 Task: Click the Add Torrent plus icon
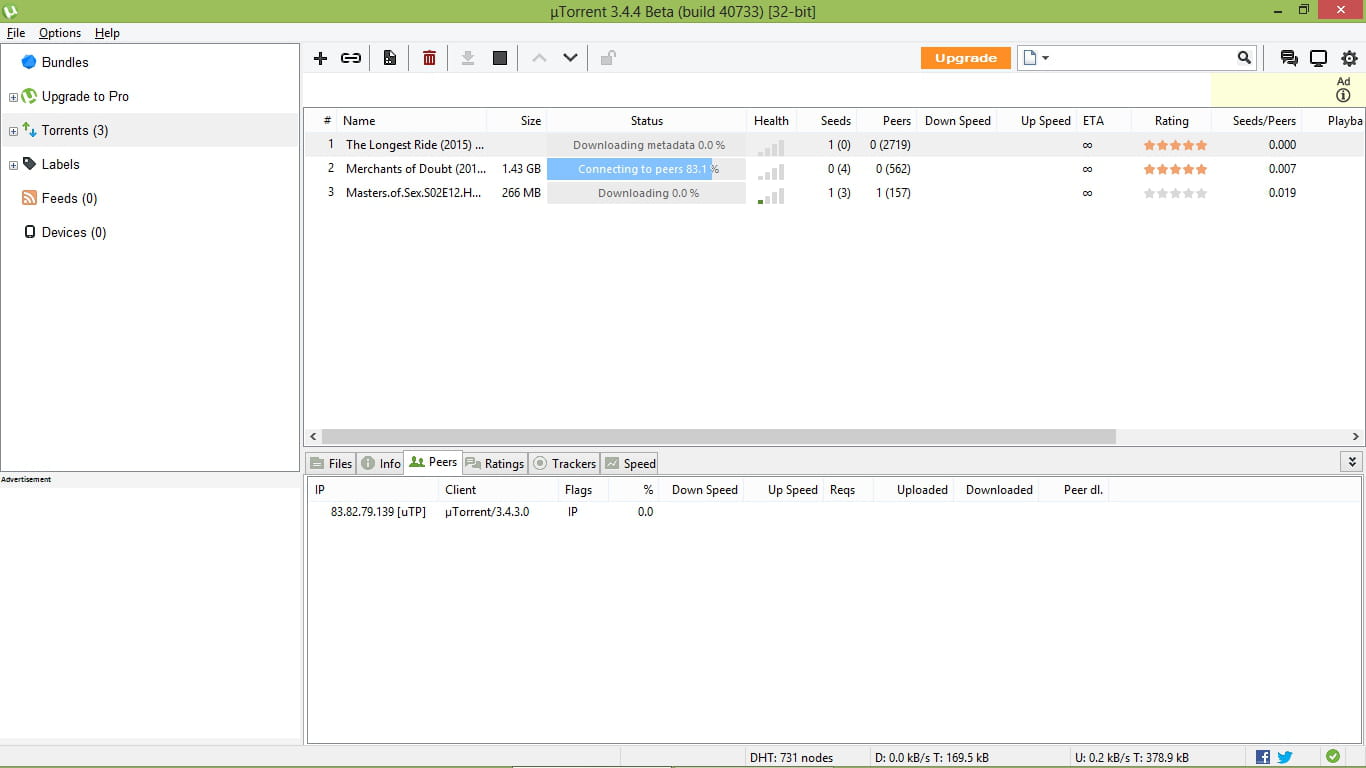point(320,58)
